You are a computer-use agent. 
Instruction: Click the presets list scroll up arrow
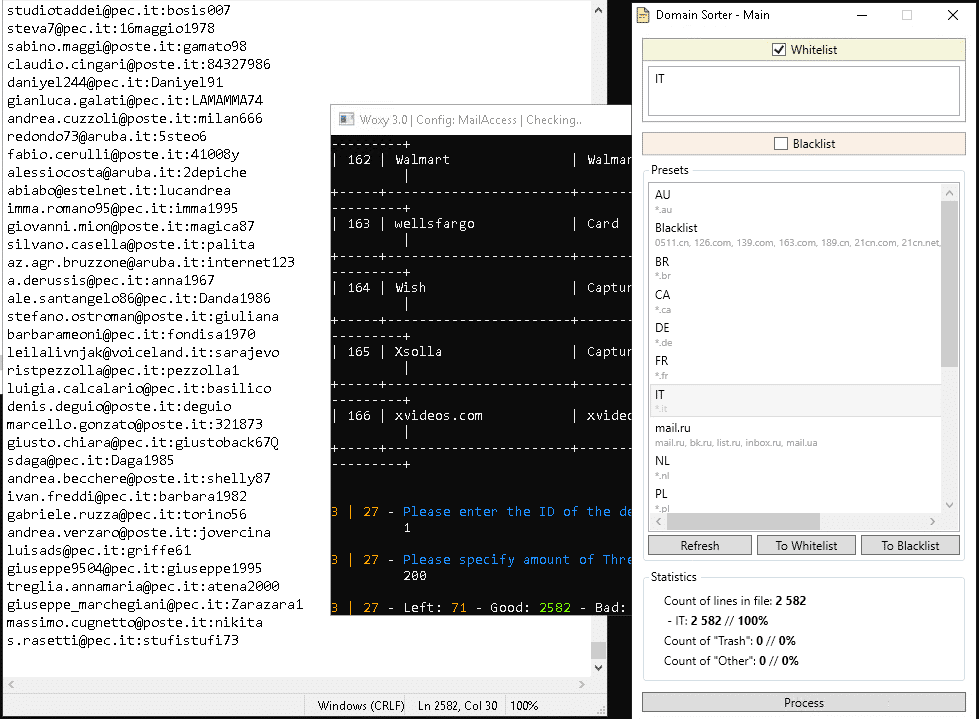(950, 191)
